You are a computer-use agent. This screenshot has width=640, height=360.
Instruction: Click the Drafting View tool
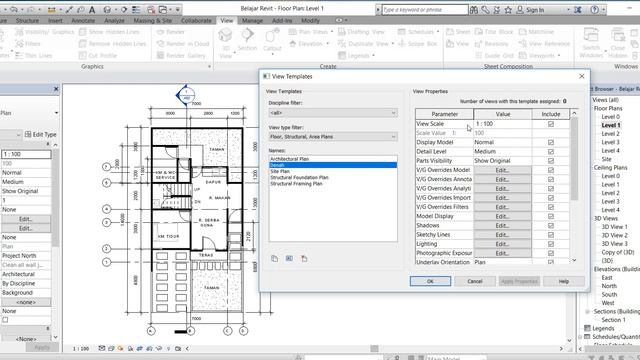coord(362,32)
